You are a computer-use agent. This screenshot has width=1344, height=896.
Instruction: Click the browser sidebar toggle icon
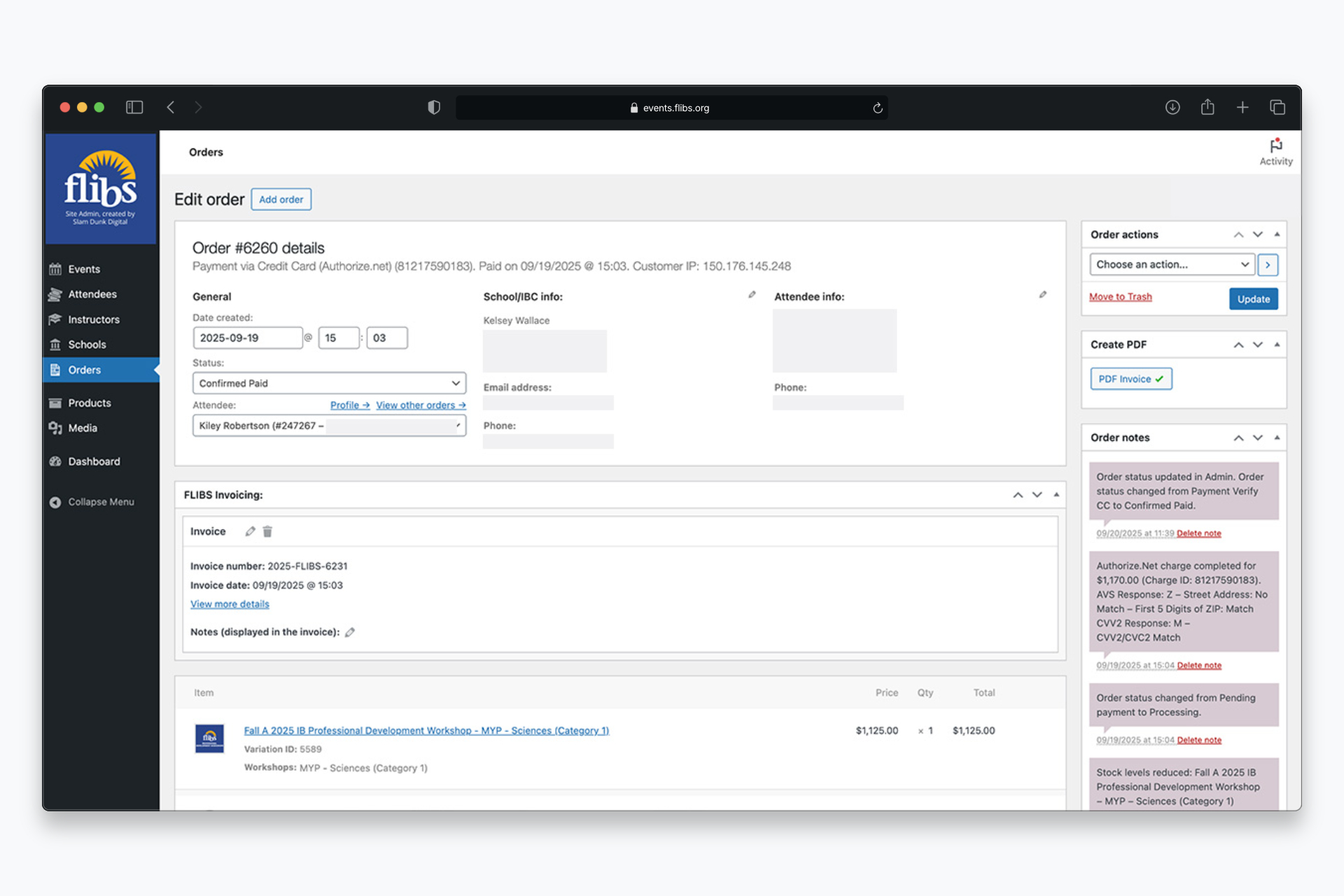134,107
